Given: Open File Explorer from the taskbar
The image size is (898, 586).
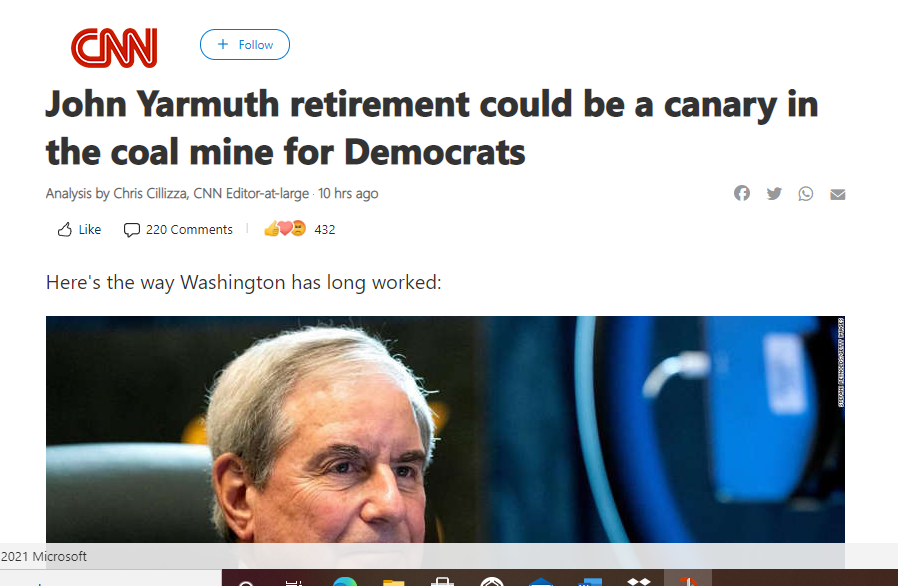Looking at the screenshot, I should coord(393,582).
